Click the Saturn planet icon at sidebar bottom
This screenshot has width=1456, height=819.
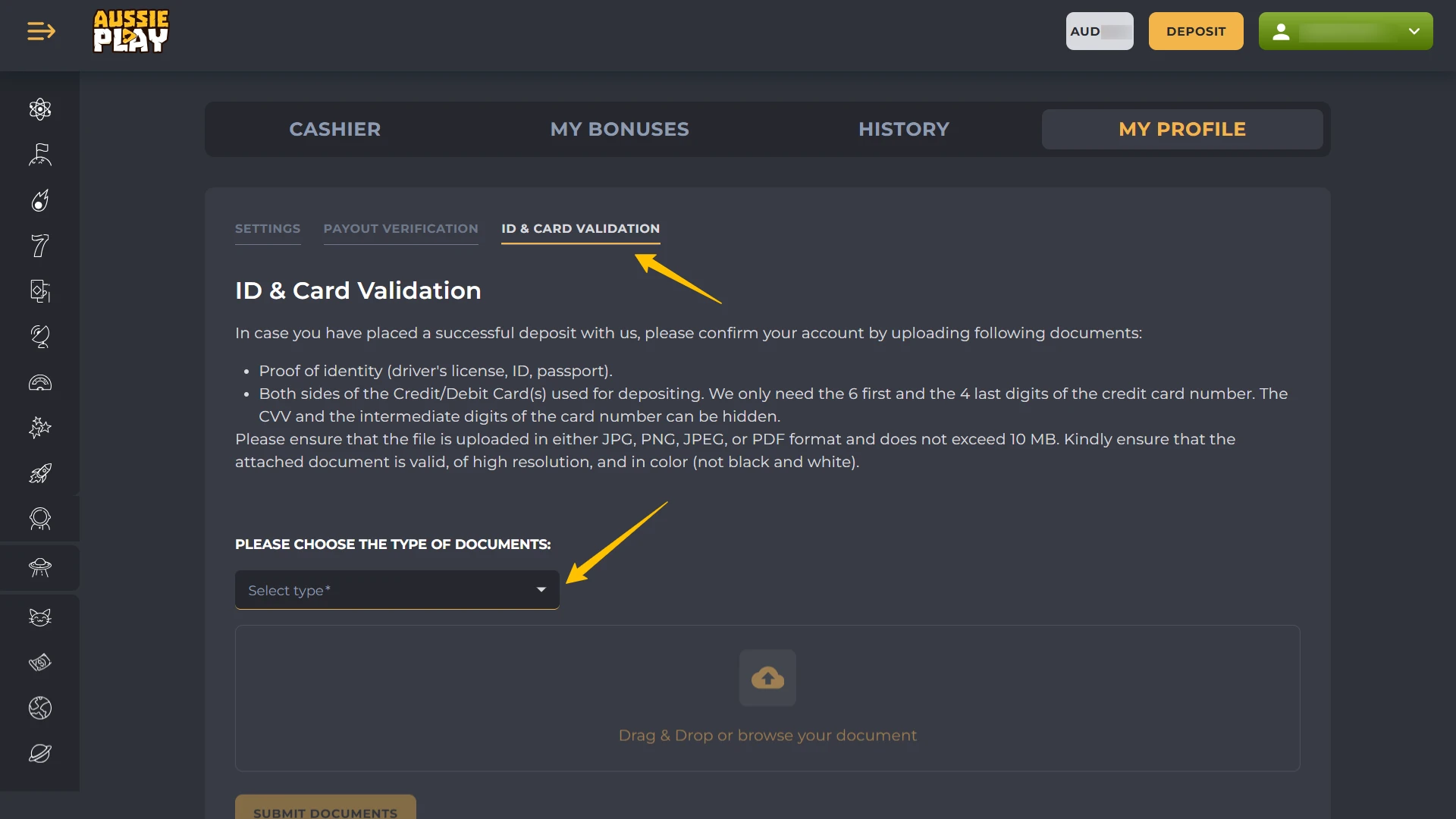click(x=40, y=753)
